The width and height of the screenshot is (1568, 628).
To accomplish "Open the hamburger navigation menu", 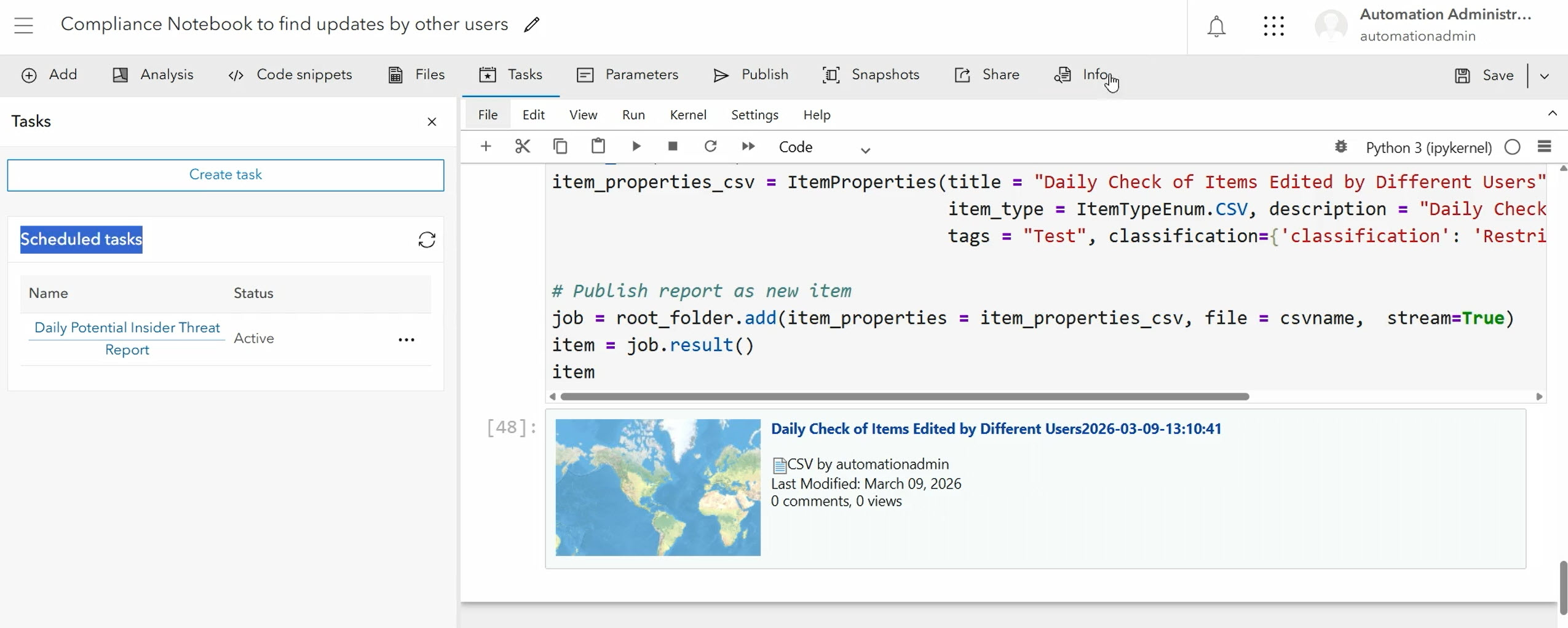I will coord(23,25).
